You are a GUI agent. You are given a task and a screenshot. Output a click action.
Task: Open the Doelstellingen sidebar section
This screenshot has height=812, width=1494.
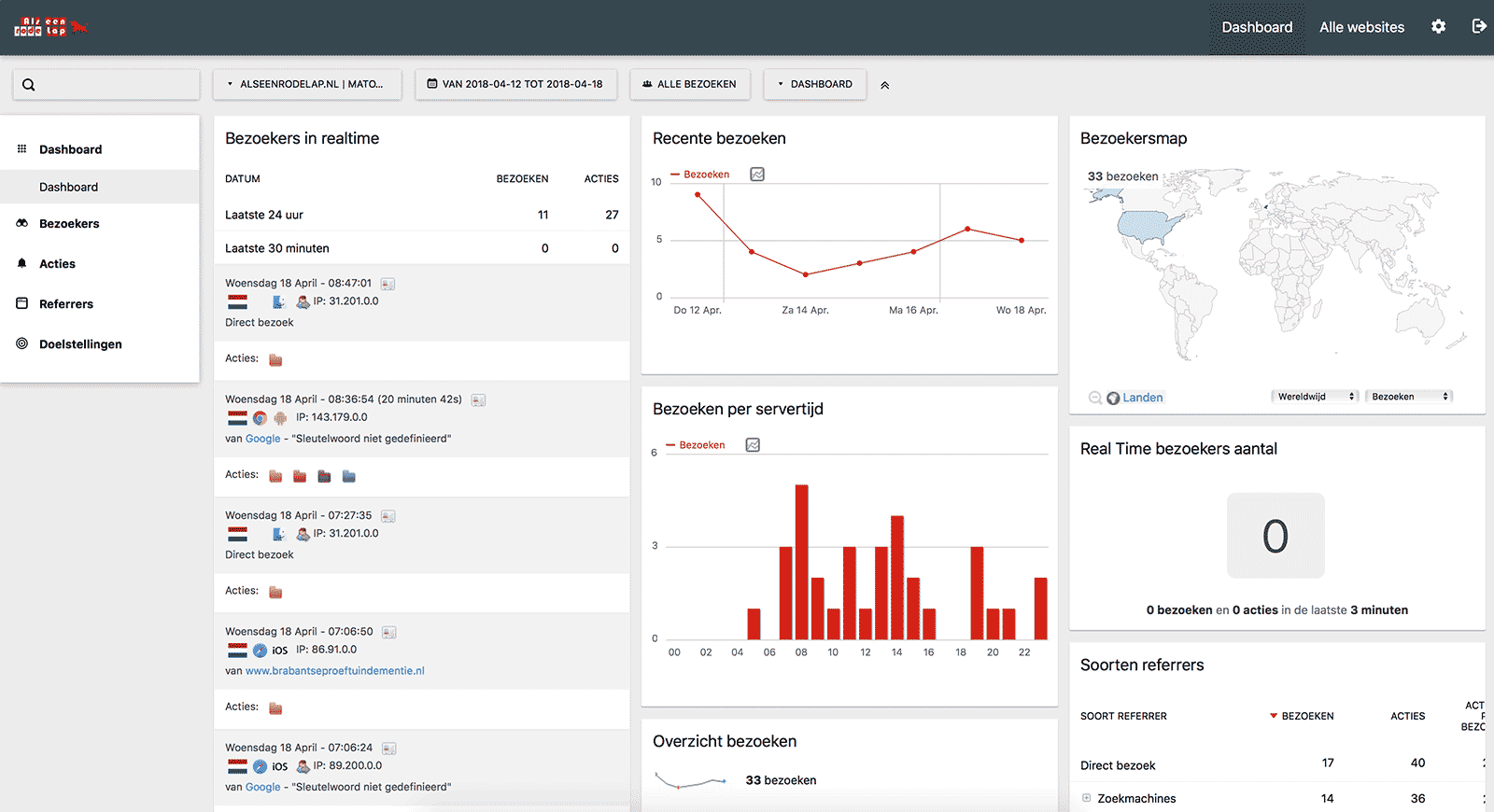[x=80, y=344]
